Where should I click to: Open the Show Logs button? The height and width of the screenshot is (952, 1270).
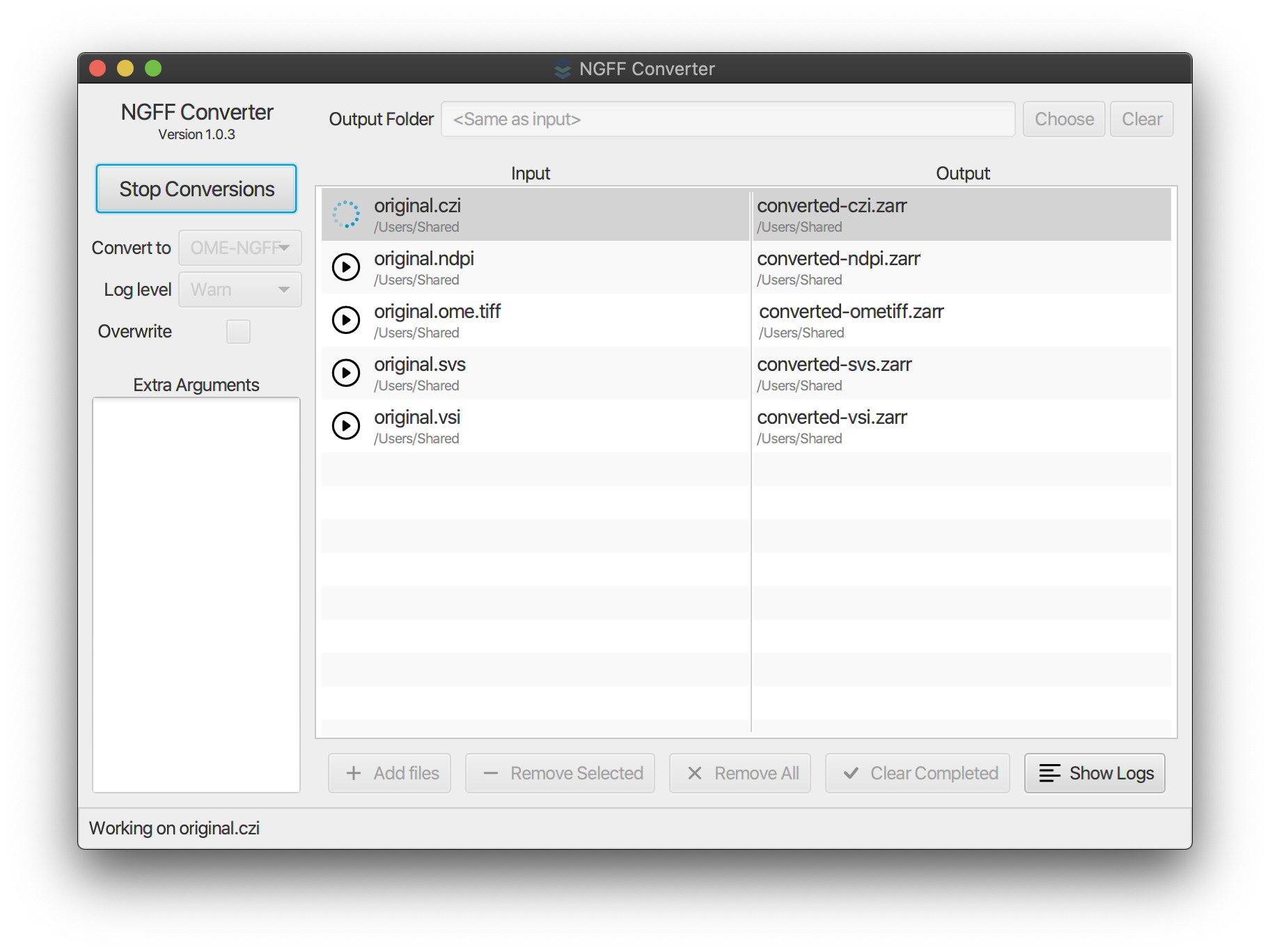(1094, 773)
